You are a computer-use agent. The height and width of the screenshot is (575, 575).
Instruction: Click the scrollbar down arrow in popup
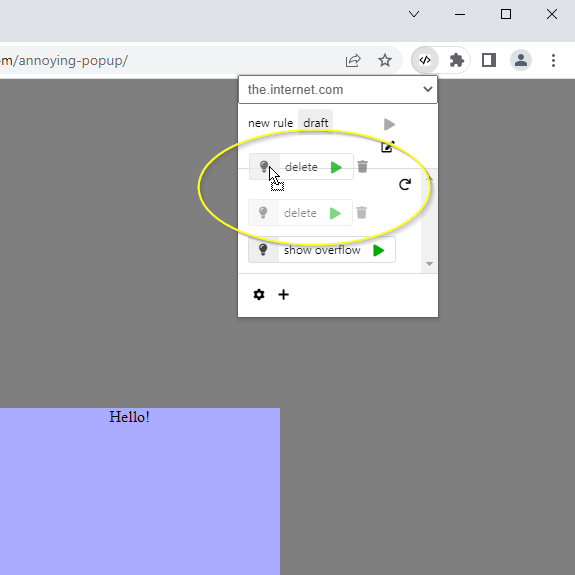(x=429, y=264)
